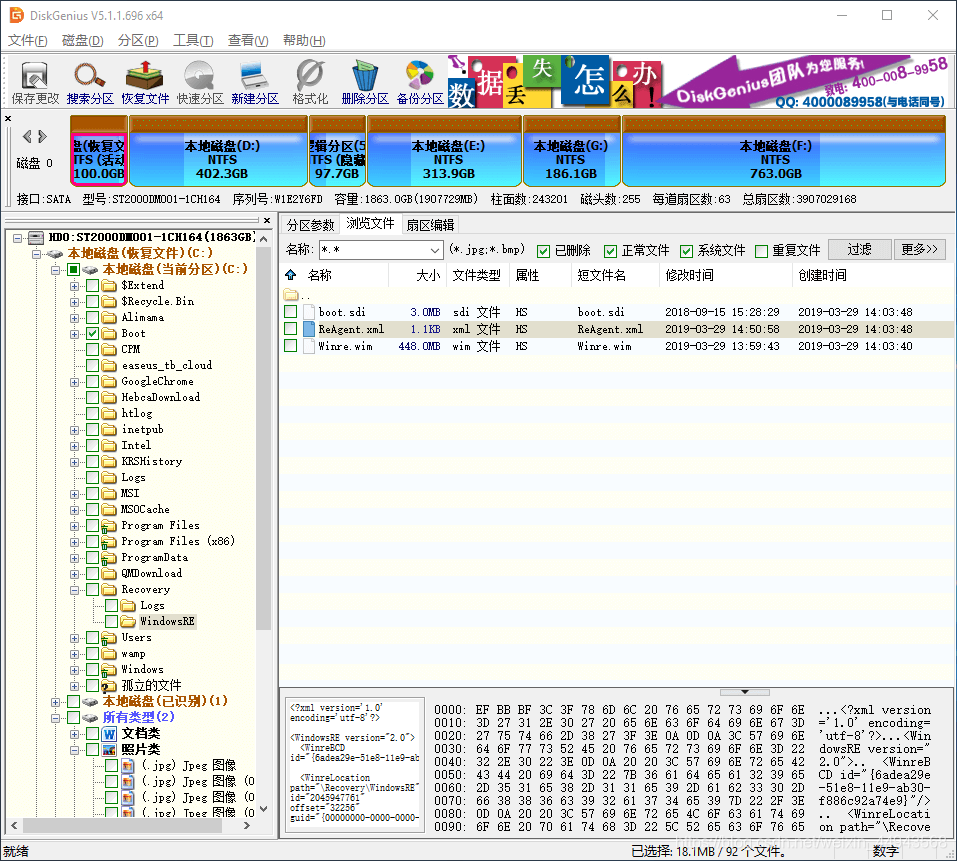
Task: Sort file list by 大小 column
Action: point(418,275)
